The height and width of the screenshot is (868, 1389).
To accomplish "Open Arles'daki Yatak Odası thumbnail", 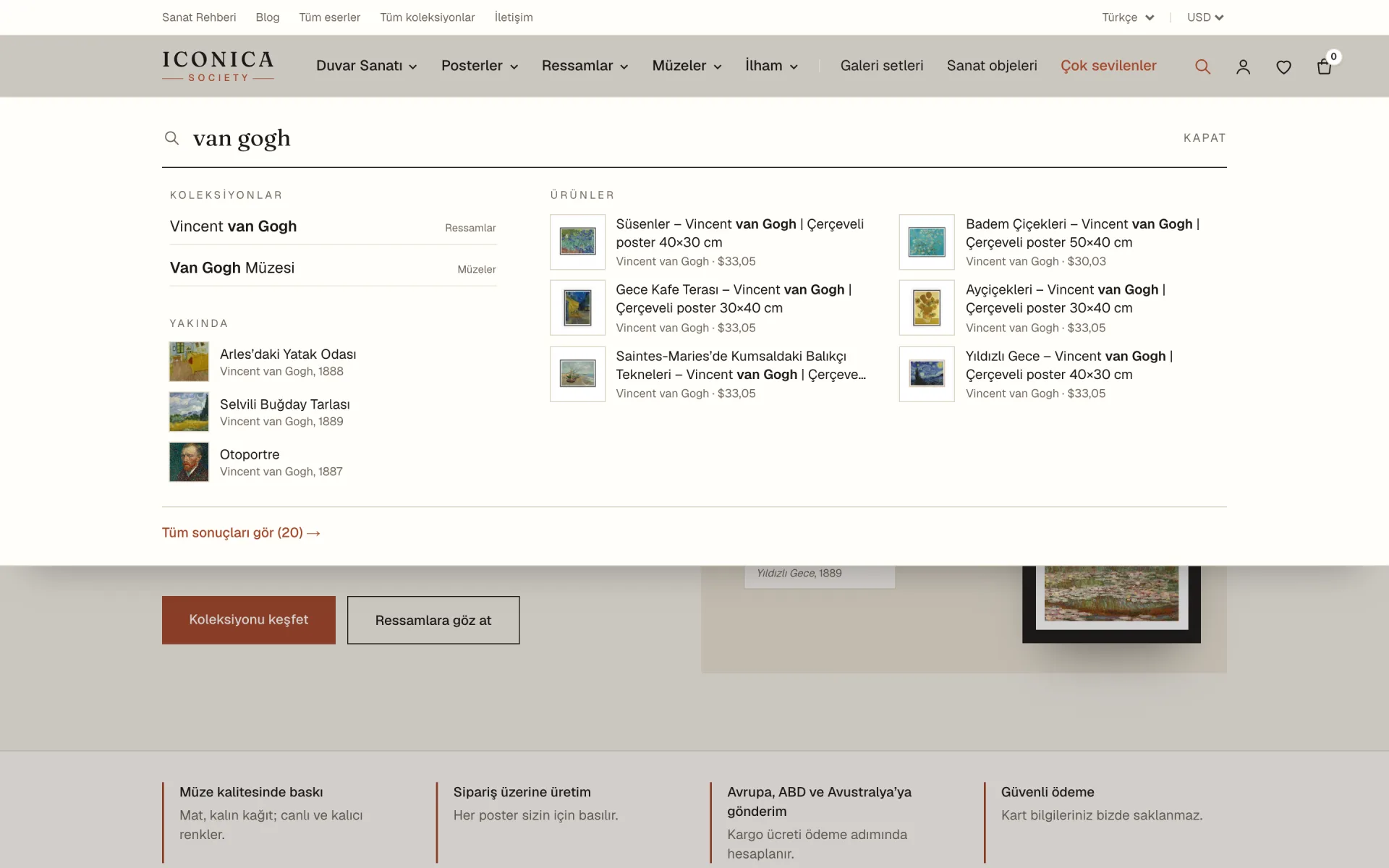I will coord(189,362).
